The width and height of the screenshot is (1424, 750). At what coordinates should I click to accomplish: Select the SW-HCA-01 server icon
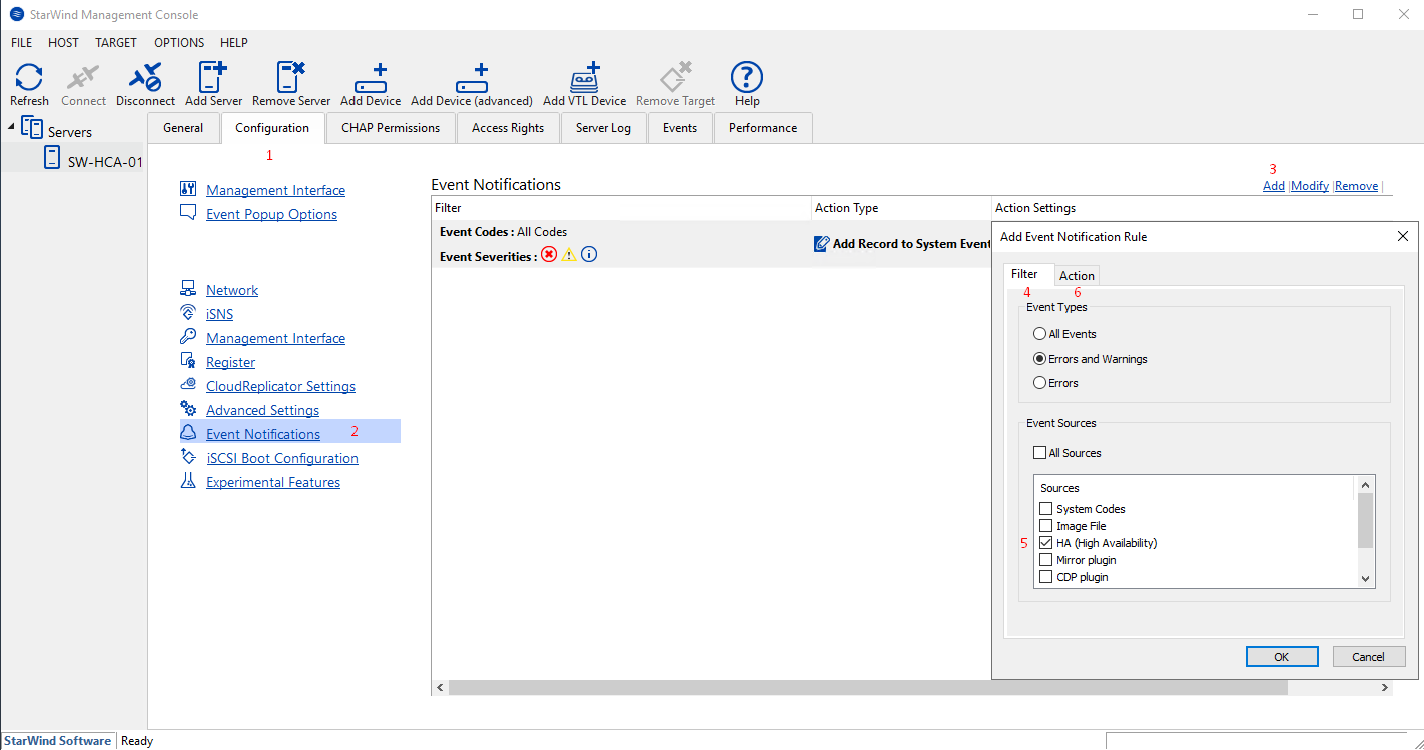tap(53, 158)
